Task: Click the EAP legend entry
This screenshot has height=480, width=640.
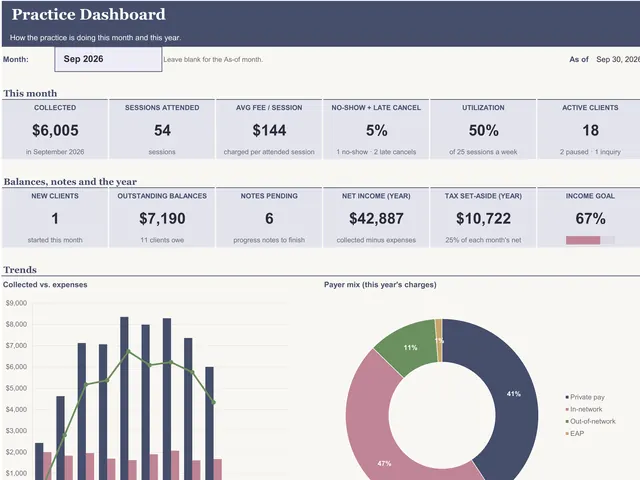Action: click(x=575, y=433)
